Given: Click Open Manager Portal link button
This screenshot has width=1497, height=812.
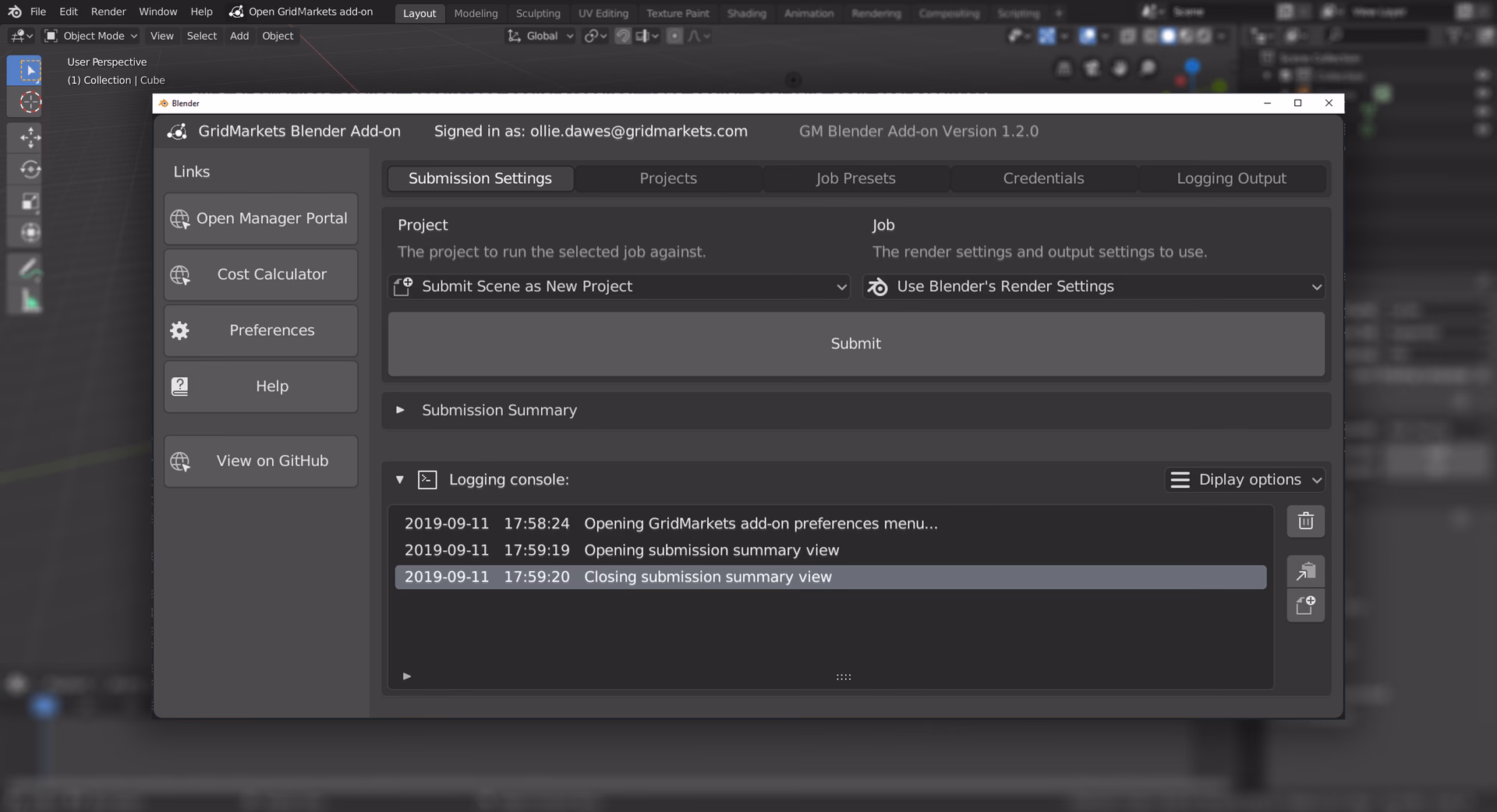Looking at the screenshot, I should pos(261,219).
